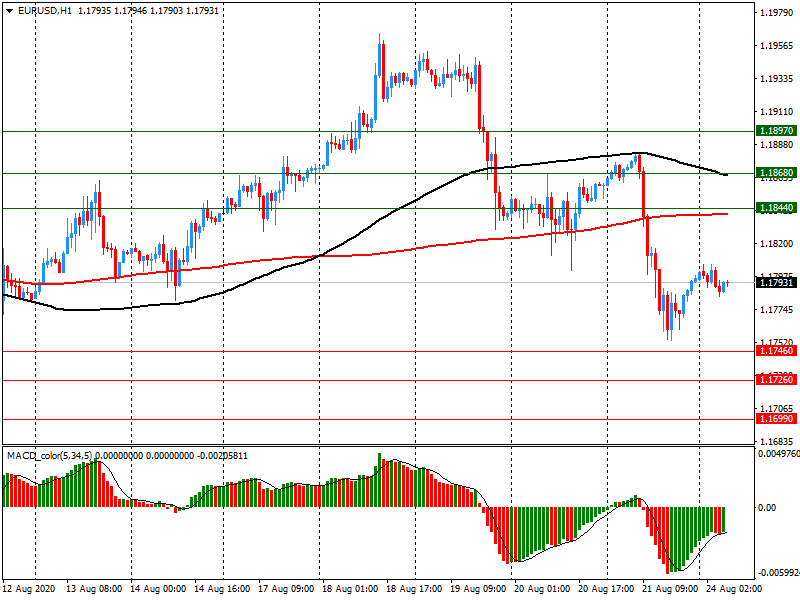Click the 1.16835 price scale value
This screenshot has height=600, width=800.
pos(777,441)
